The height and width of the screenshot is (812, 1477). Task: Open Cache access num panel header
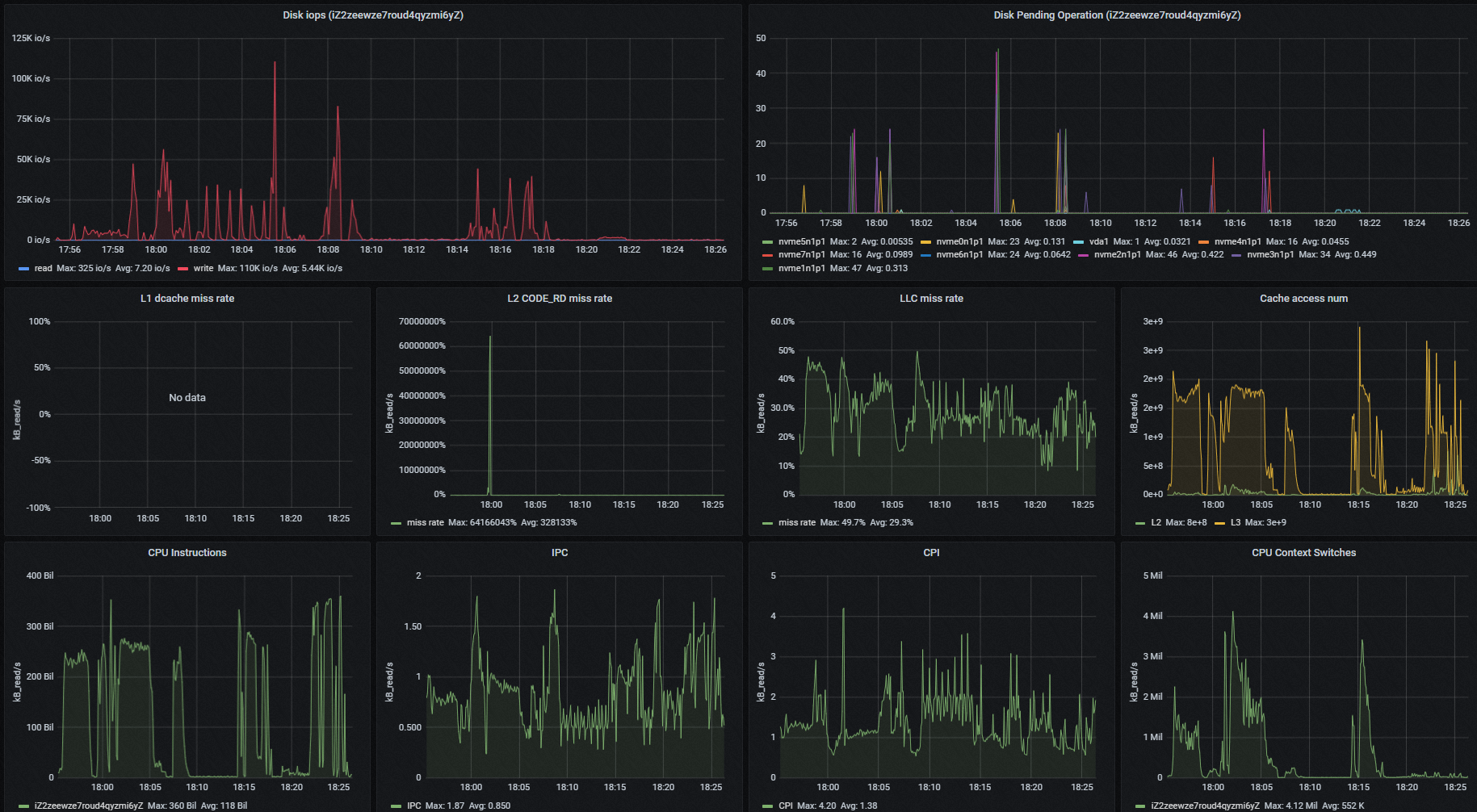click(x=1303, y=299)
